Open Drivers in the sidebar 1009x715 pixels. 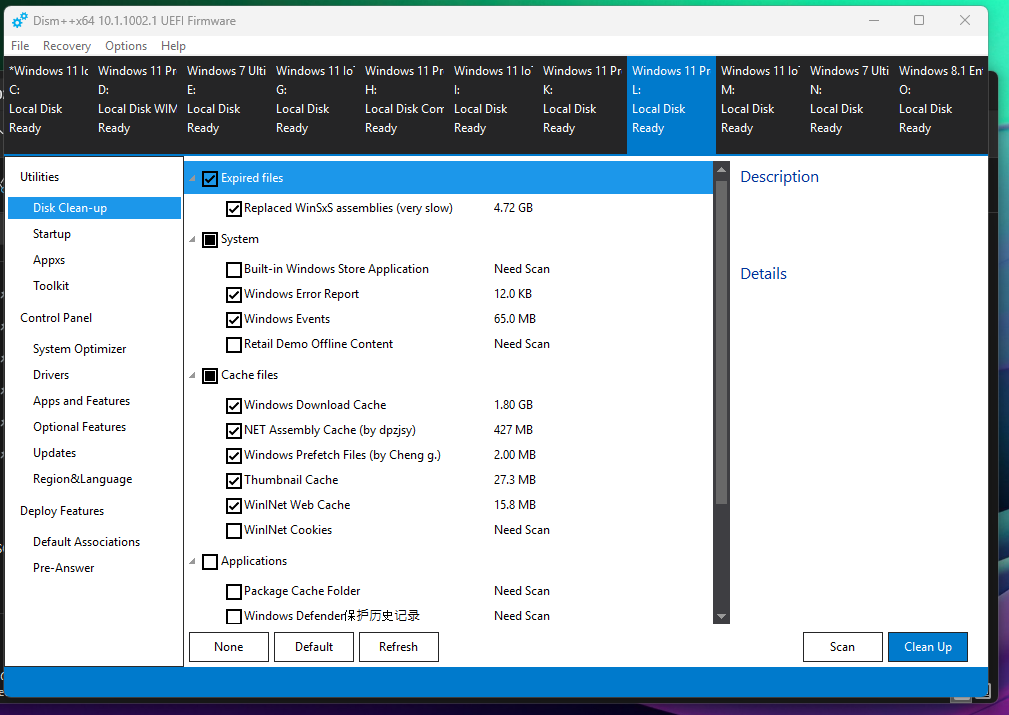coord(51,375)
